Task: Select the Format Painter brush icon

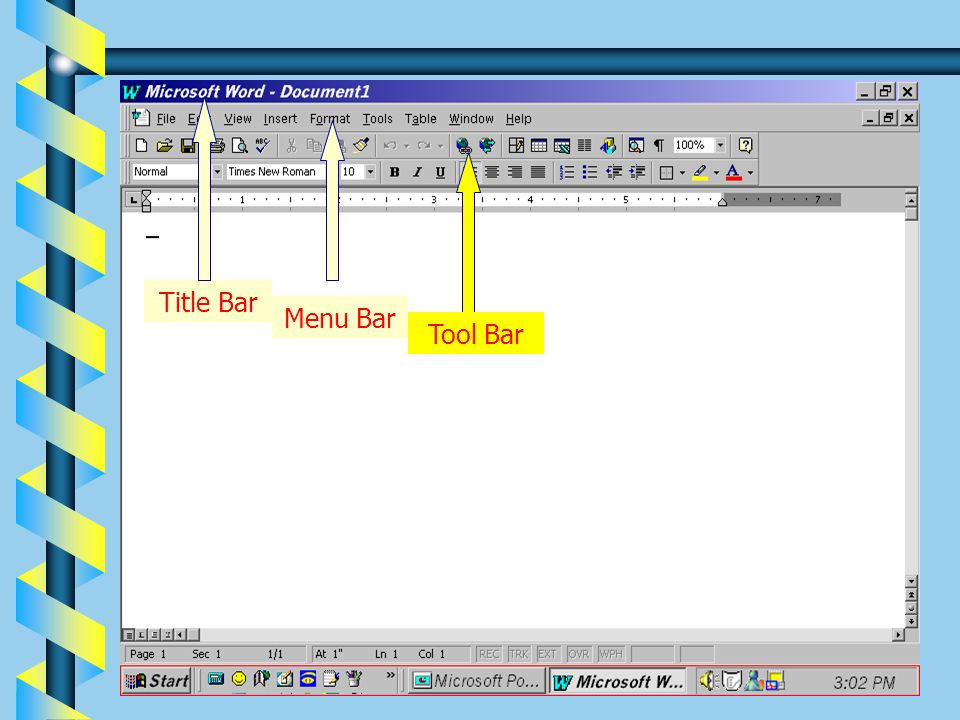Action: [361, 145]
